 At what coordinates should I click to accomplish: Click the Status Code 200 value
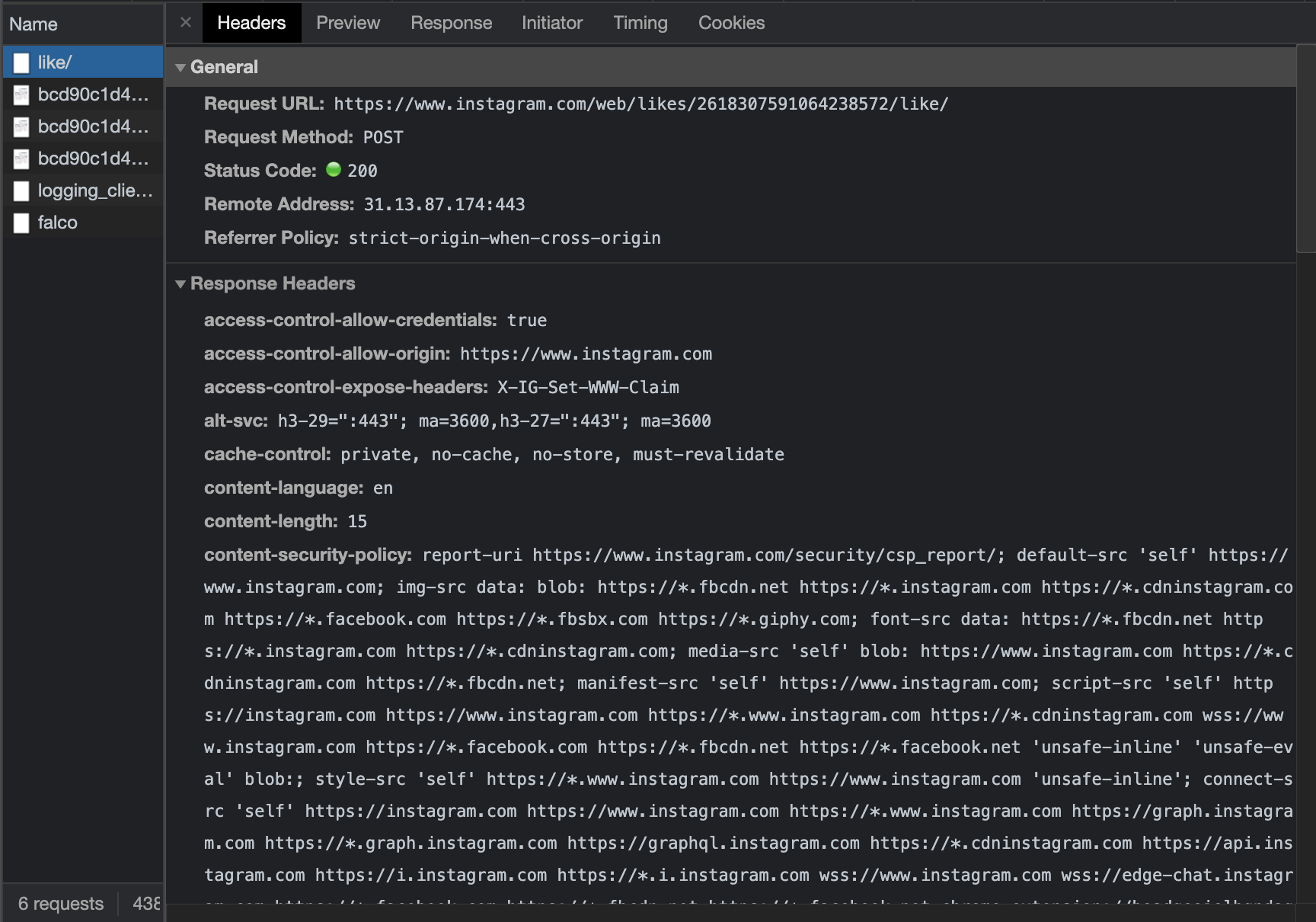tap(363, 171)
